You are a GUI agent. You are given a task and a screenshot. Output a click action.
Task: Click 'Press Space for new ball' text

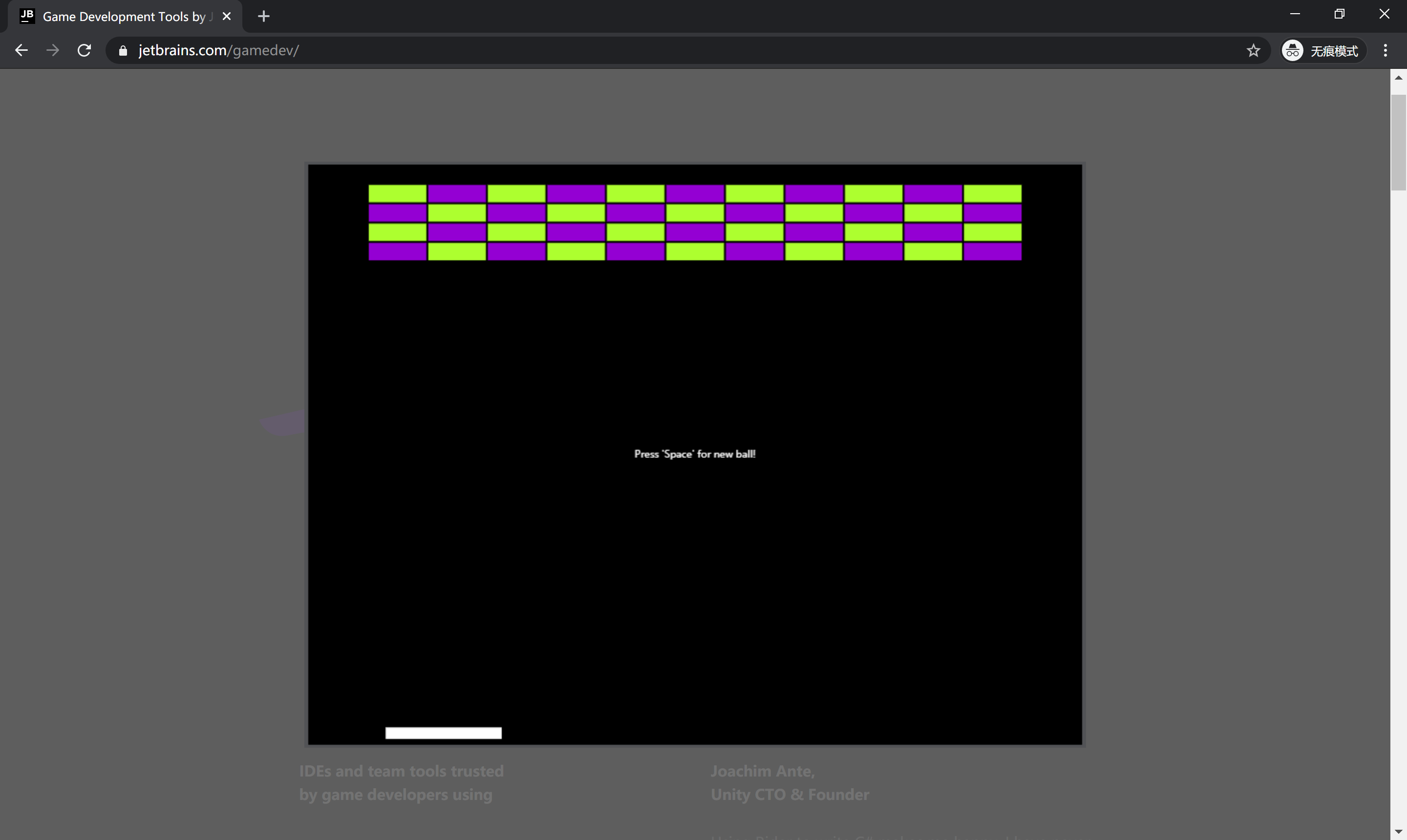coord(694,454)
